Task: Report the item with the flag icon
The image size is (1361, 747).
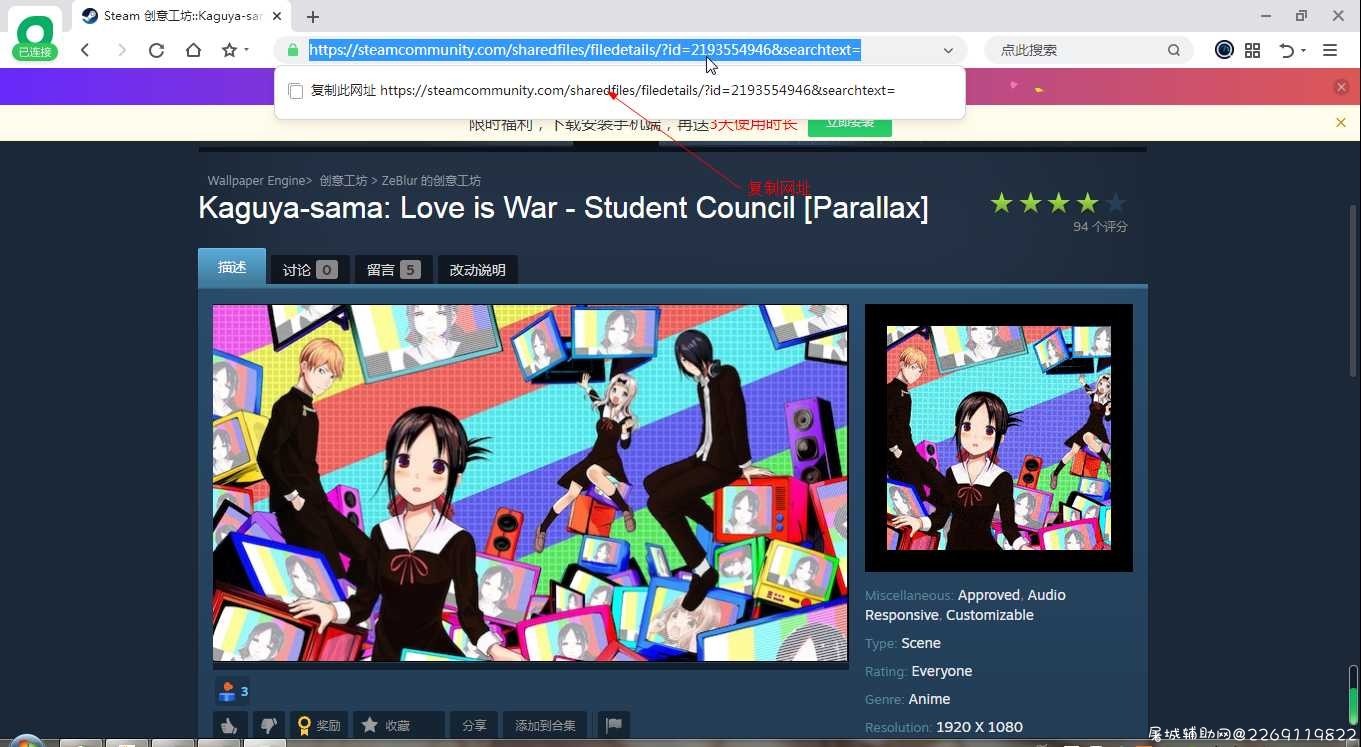Action: (x=614, y=725)
